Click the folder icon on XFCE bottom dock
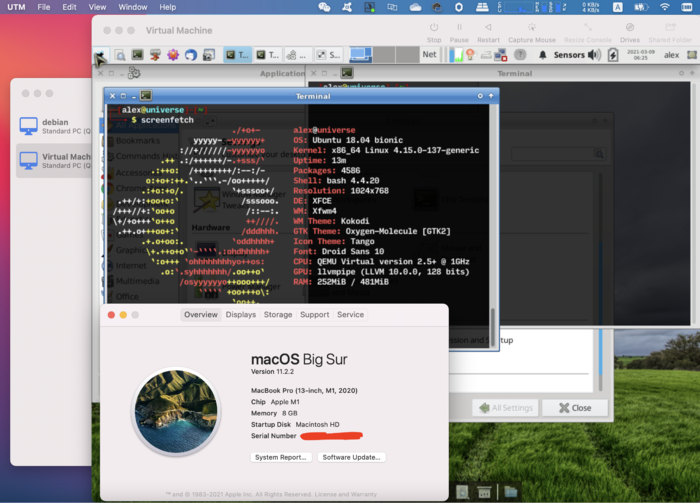 (510, 492)
